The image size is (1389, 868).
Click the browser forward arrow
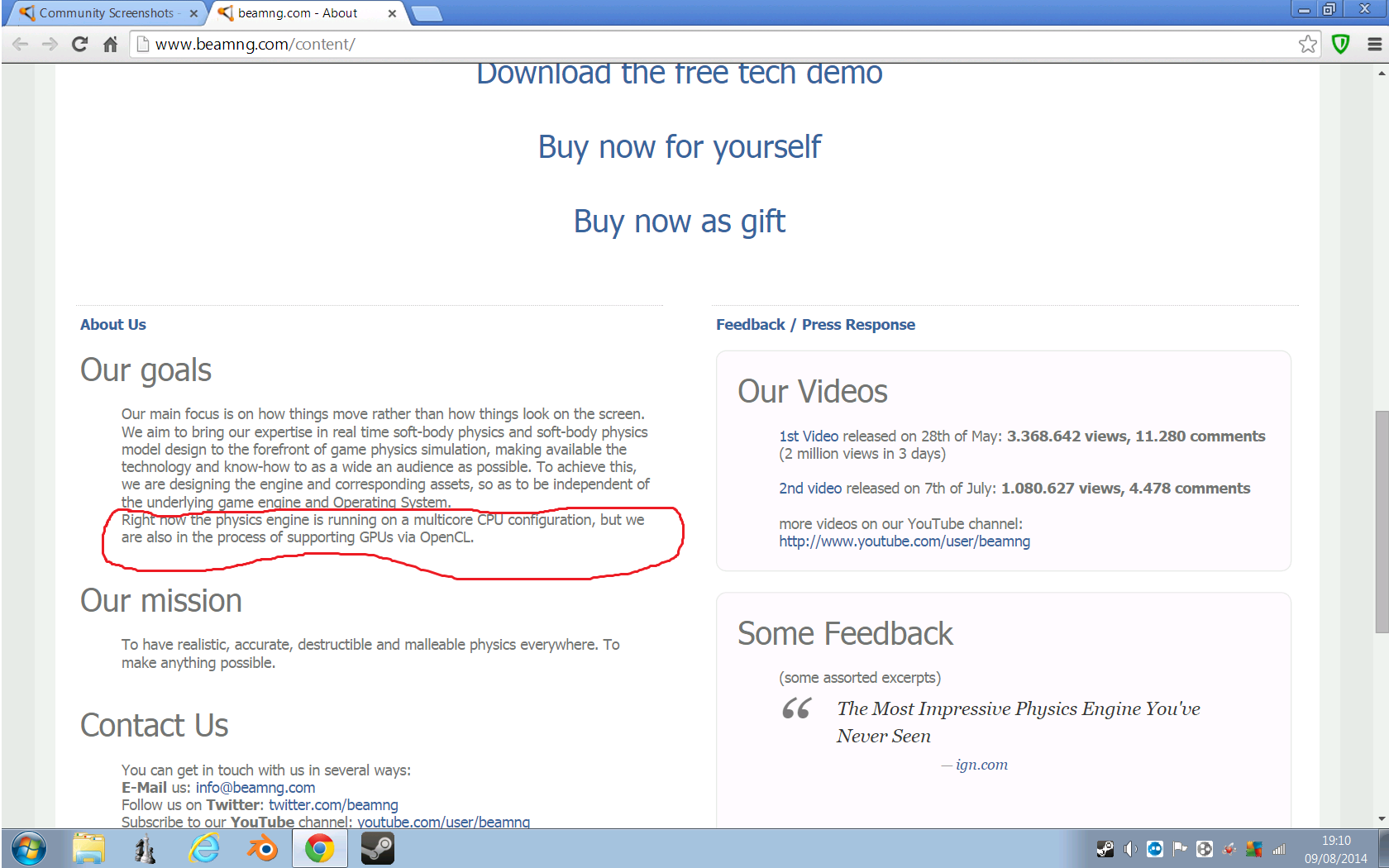tap(50, 45)
